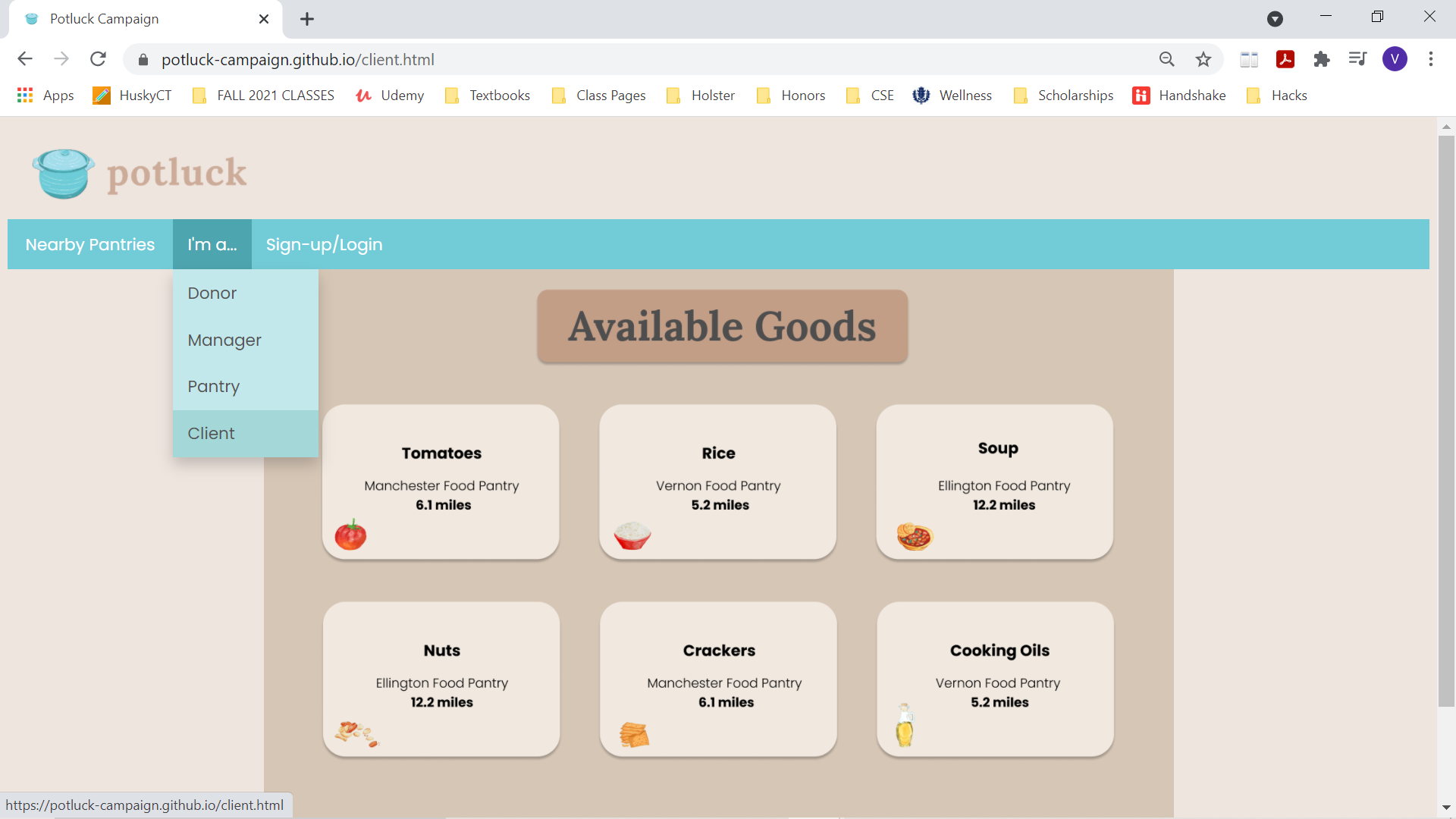Choose Client in the dropdown
1456x819 pixels.
pos(212,434)
